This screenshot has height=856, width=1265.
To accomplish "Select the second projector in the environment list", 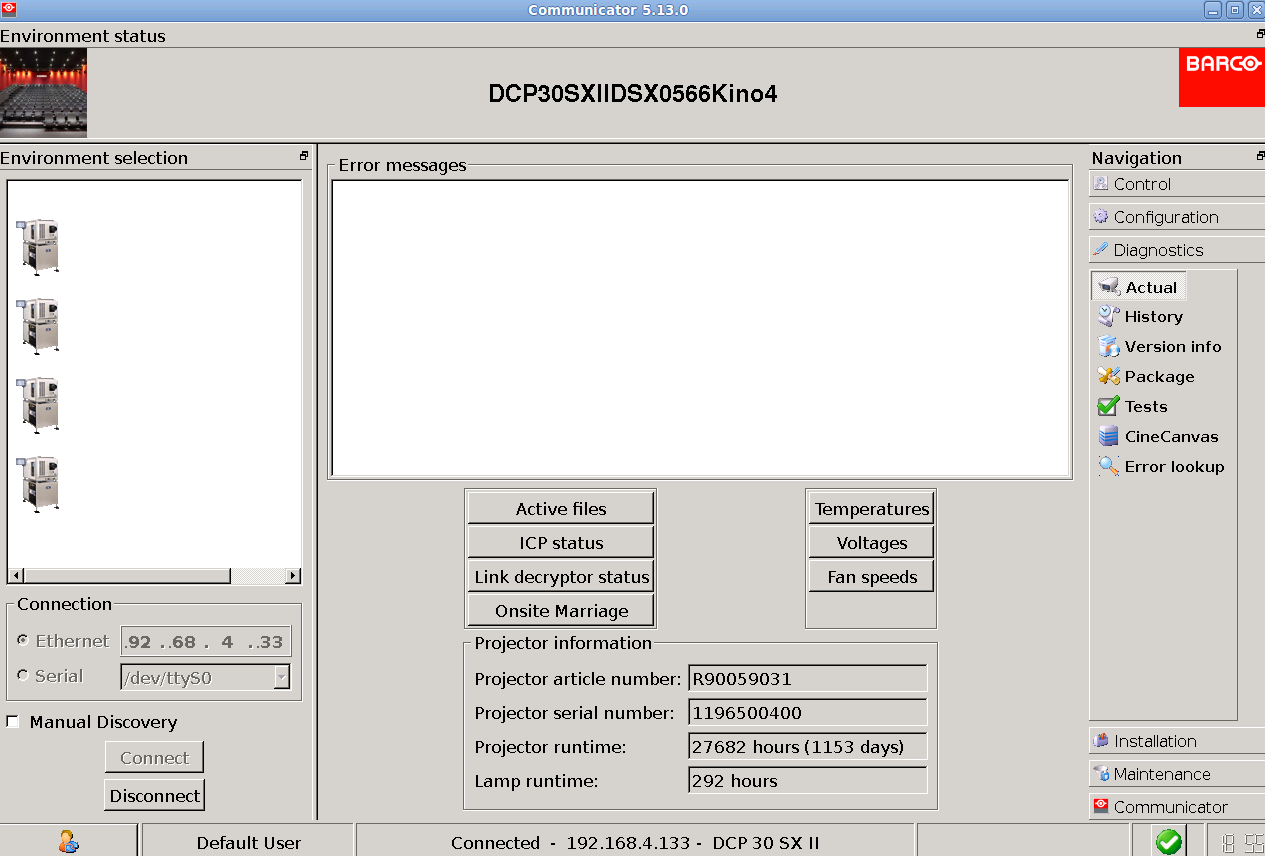I will tap(38, 325).
